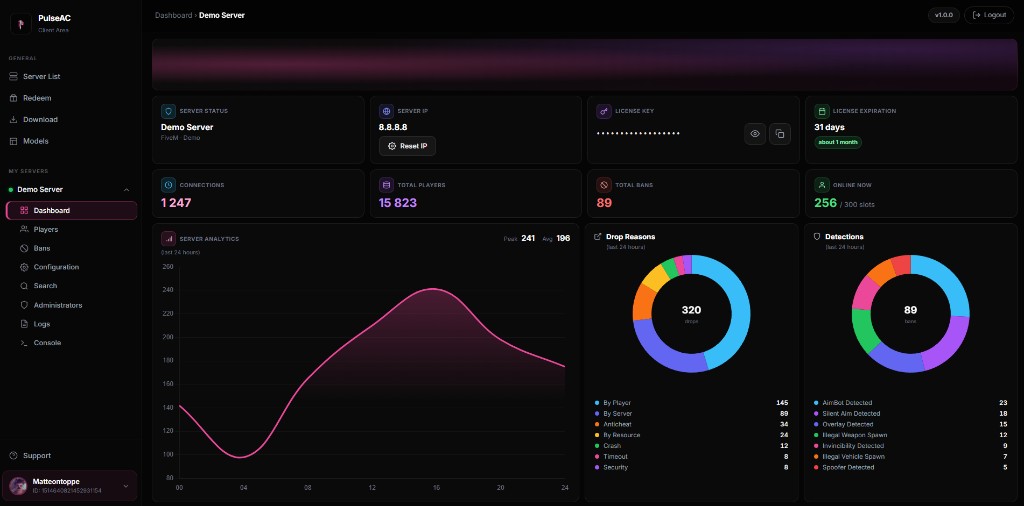
Task: Click the Configuration gear icon
Action: [24, 267]
